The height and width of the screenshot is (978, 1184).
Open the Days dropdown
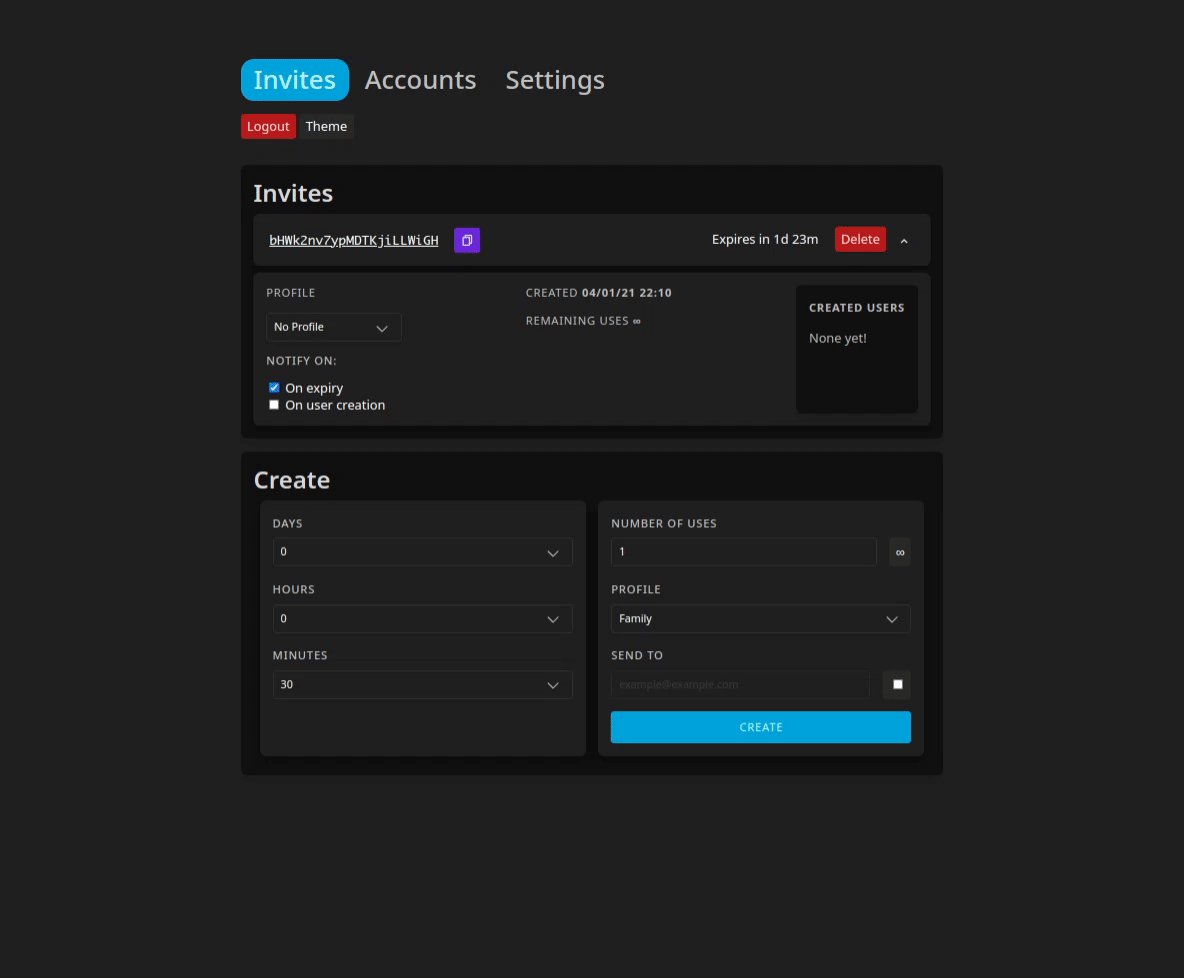[422, 552]
